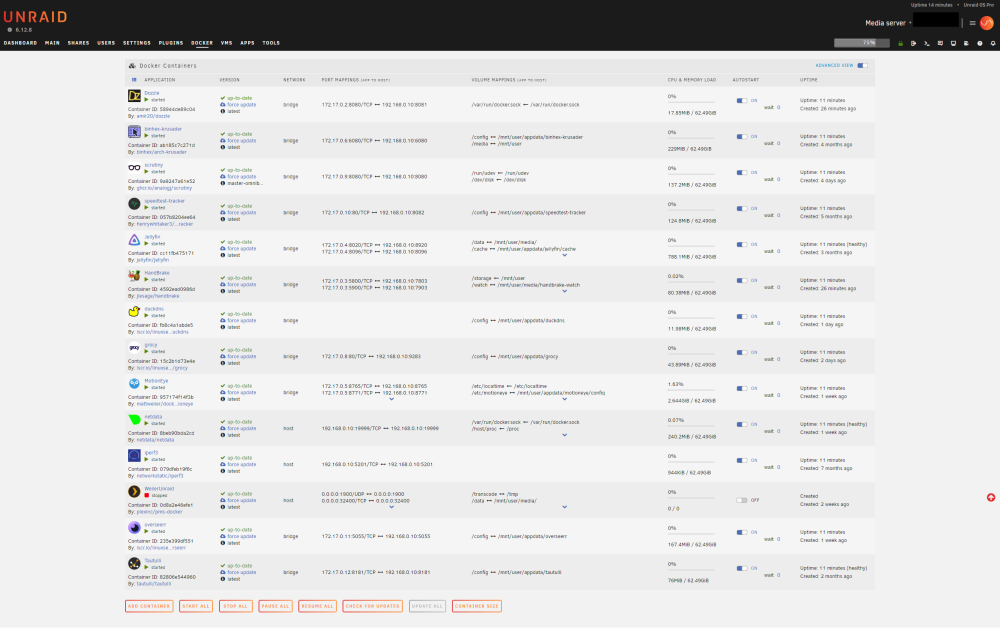Screen dimensions: 1000x628
Task: Open Jellyfin container icon menu
Action: [134, 240]
